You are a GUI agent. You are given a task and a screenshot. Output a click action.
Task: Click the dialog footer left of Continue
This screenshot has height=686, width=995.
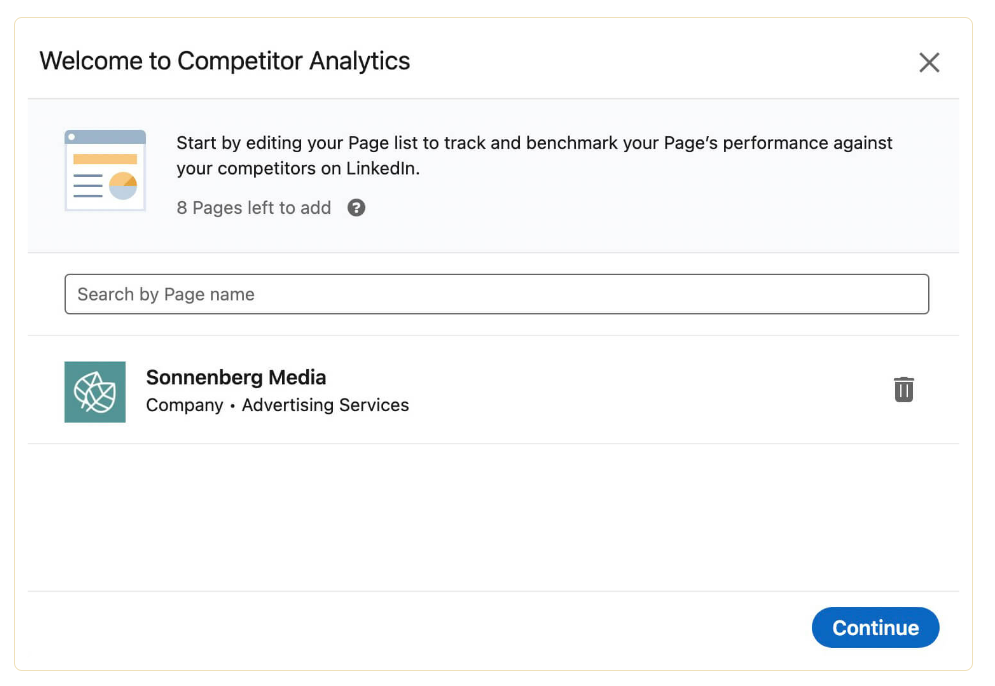(x=400, y=628)
